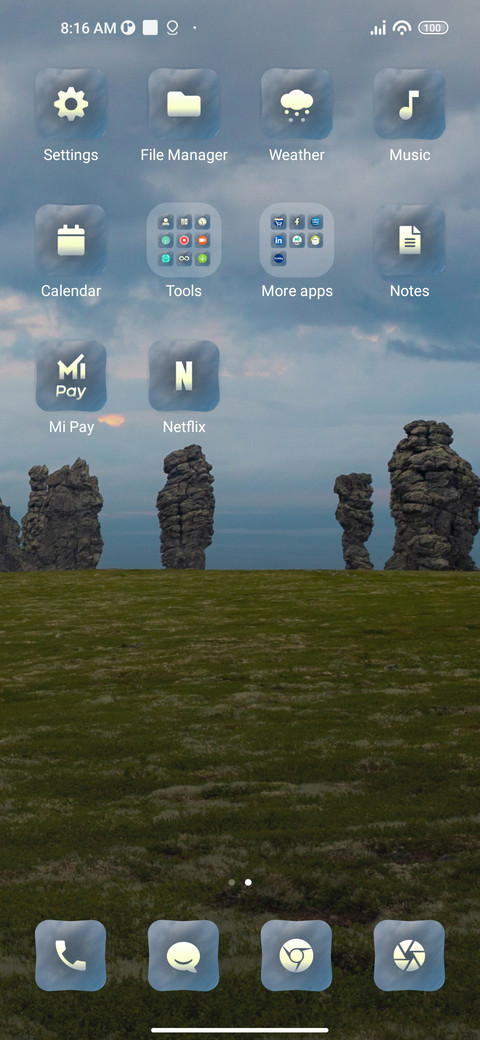Screen dimensions: 480x1040
Task: Tap infinity icon in Tools folder
Action: coord(184,258)
